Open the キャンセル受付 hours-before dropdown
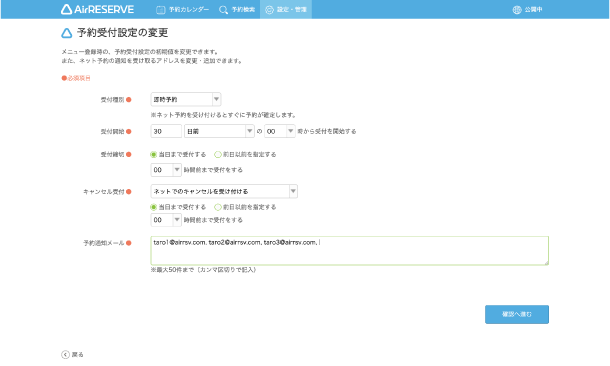The image size is (610, 366). (166, 220)
